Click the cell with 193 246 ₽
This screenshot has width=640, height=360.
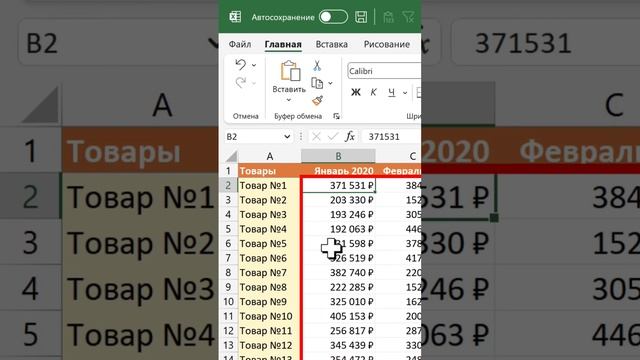coord(338,214)
